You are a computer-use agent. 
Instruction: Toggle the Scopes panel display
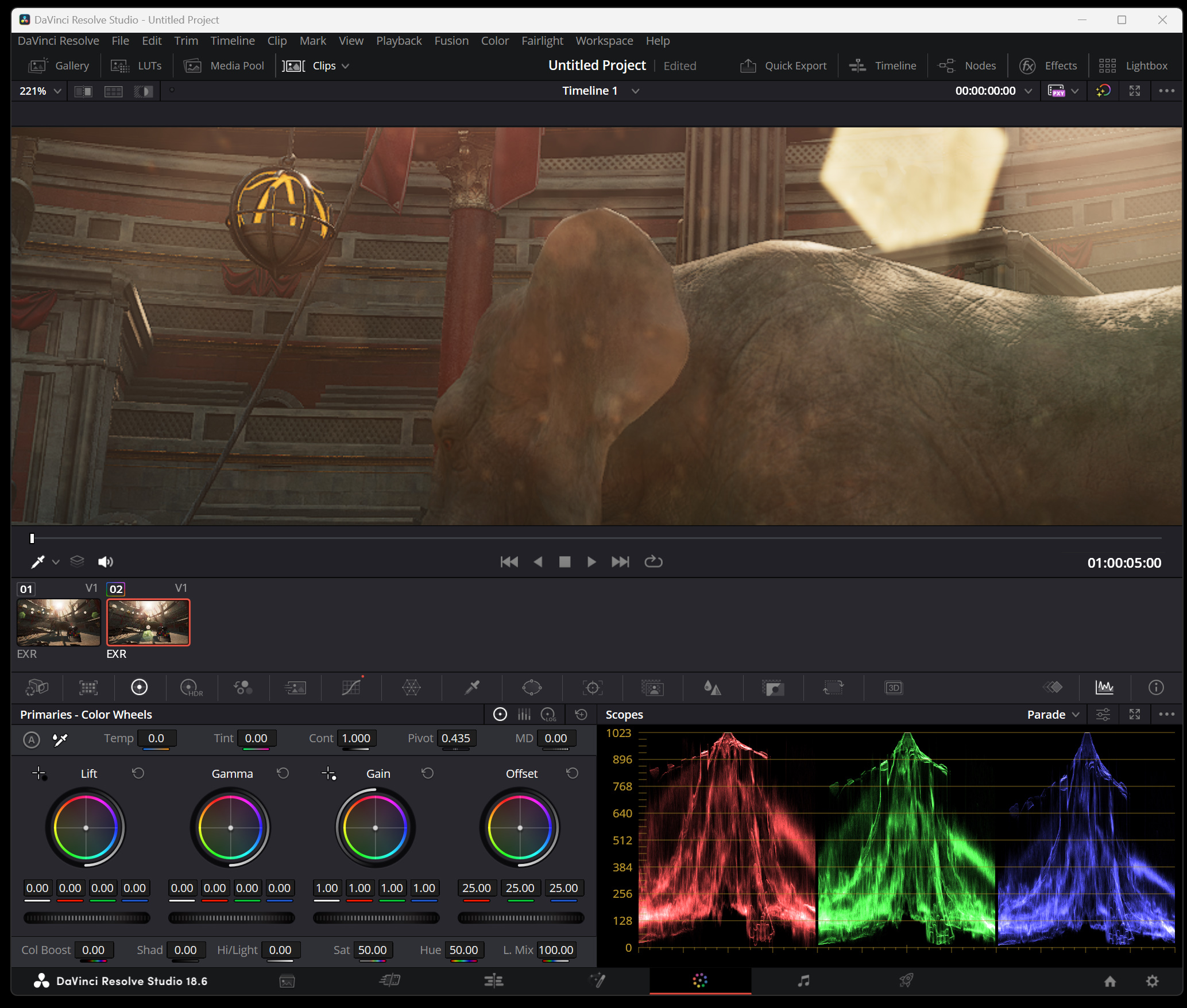(1104, 687)
